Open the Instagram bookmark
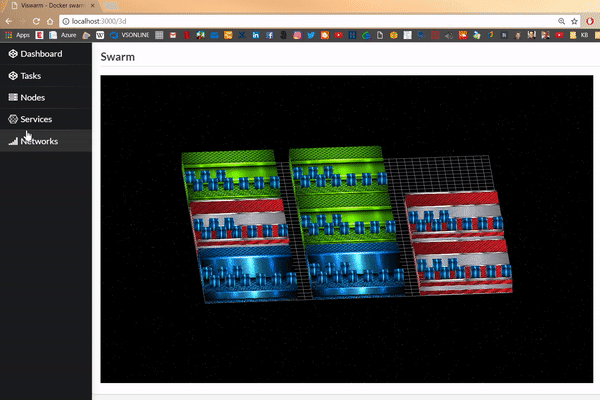This screenshot has height=400, width=600. tap(297, 35)
